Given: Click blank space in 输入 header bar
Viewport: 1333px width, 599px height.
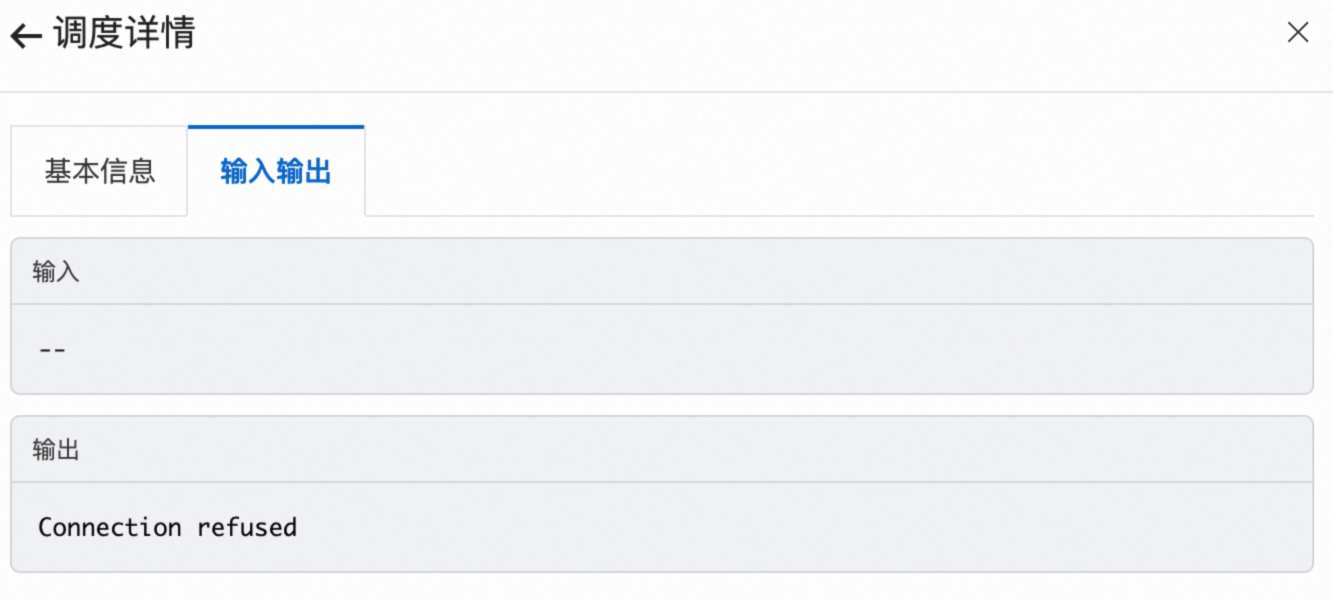Looking at the screenshot, I should coord(700,272).
